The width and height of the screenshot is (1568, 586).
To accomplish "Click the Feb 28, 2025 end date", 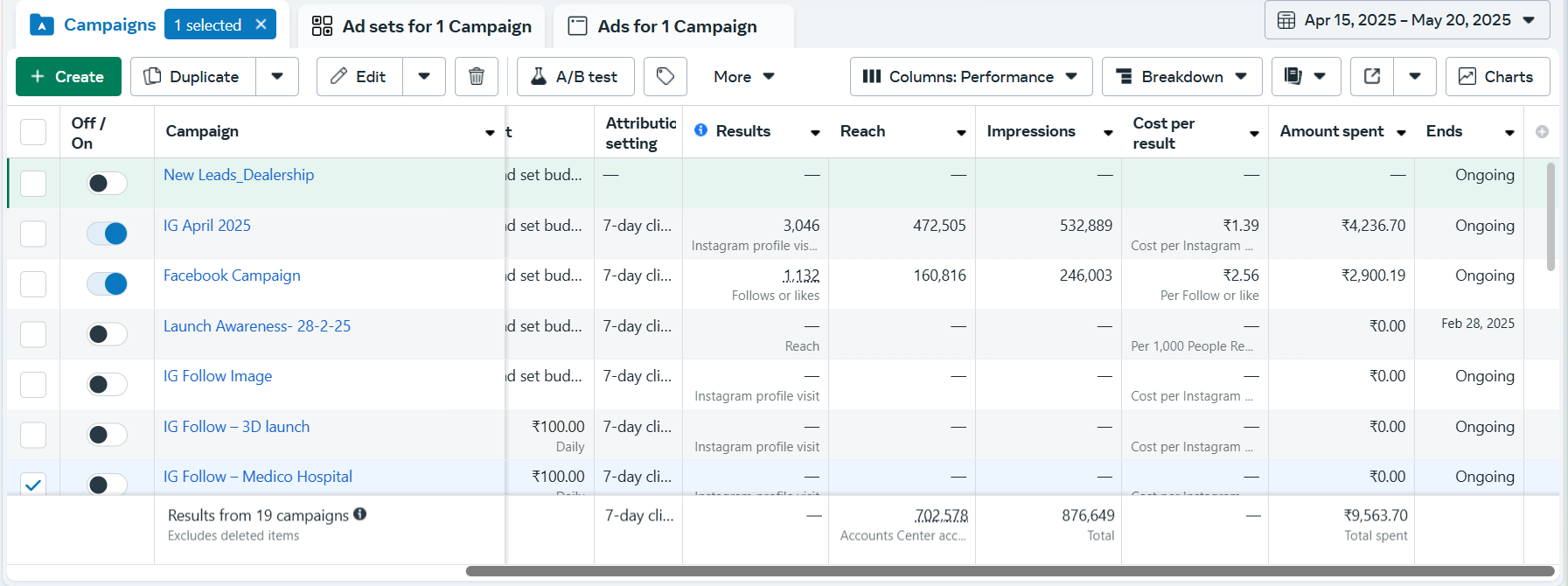I will point(1478,324).
